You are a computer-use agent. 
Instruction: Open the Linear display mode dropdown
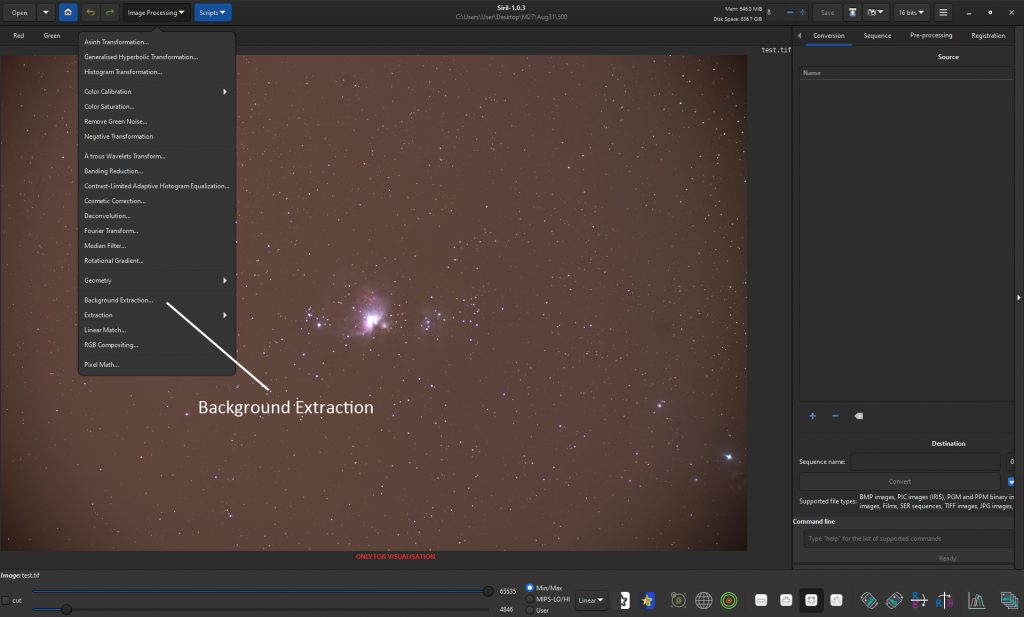click(x=591, y=600)
